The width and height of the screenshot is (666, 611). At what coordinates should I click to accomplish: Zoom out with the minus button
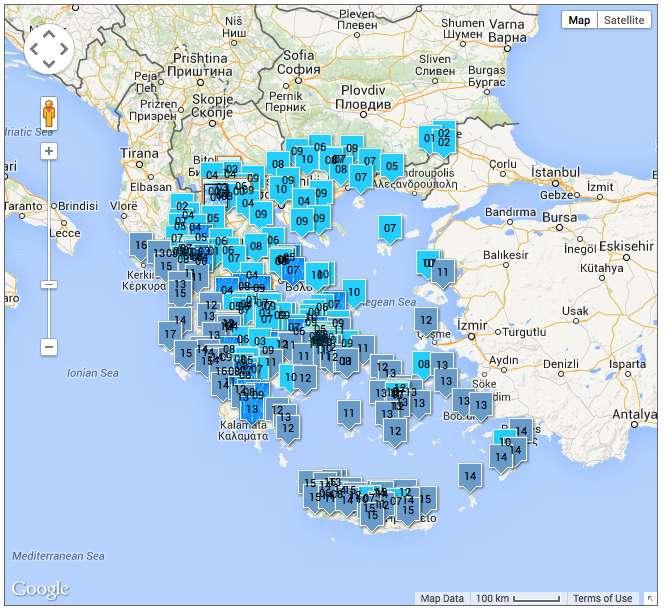[x=49, y=347]
